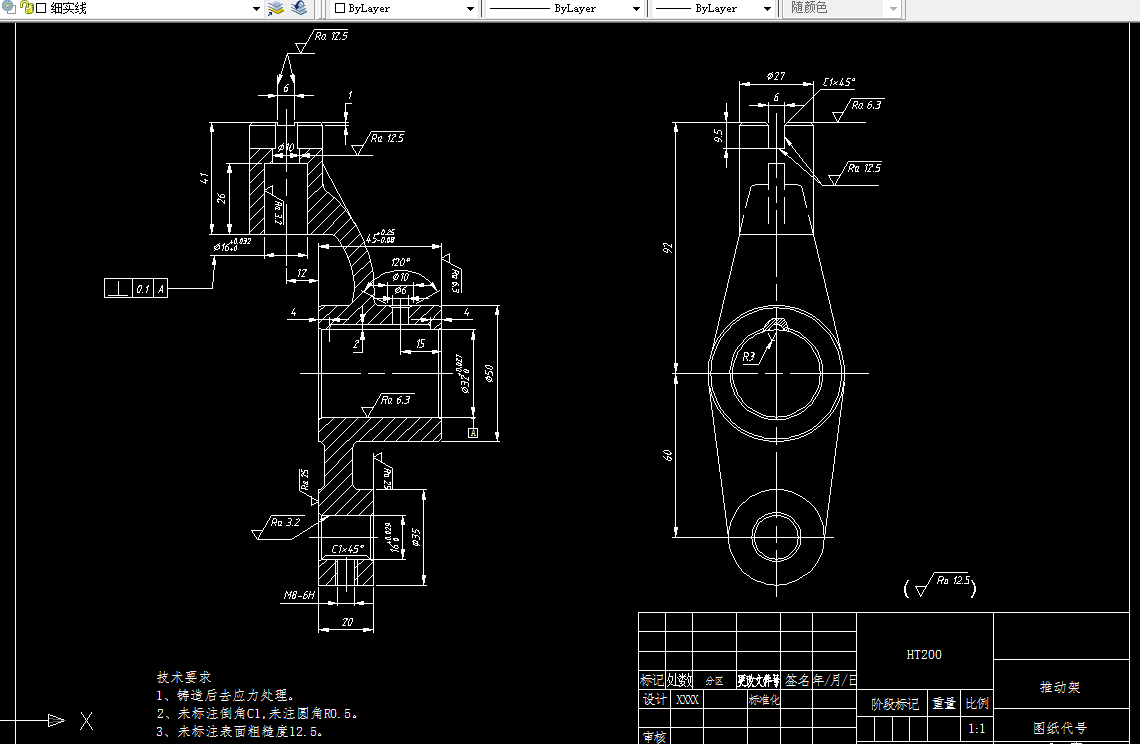Image resolution: width=1140 pixels, height=744 pixels.
Task: Select the scale value 1:1
Action: click(976, 728)
